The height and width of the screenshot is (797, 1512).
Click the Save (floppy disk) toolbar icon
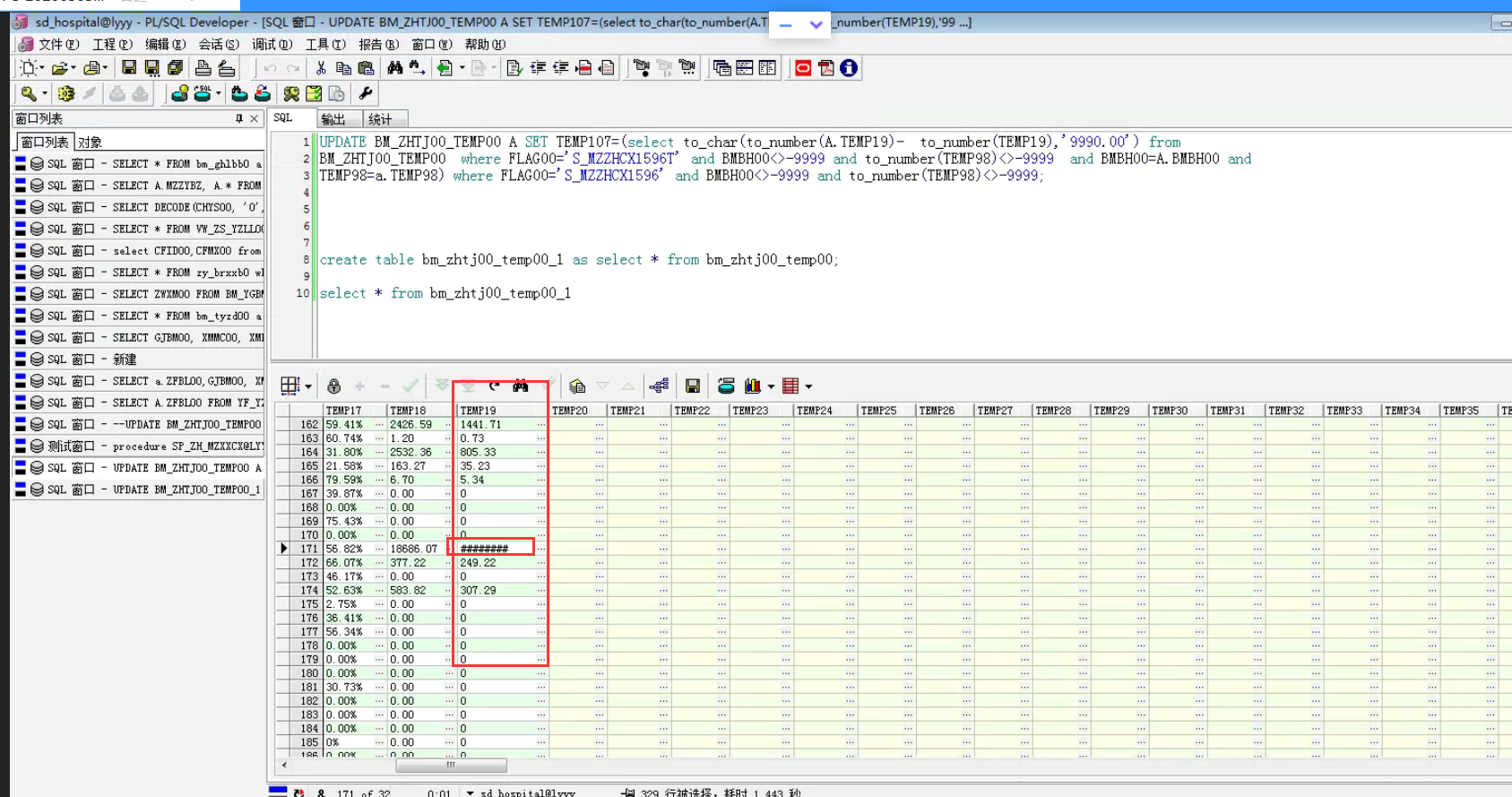click(x=129, y=68)
